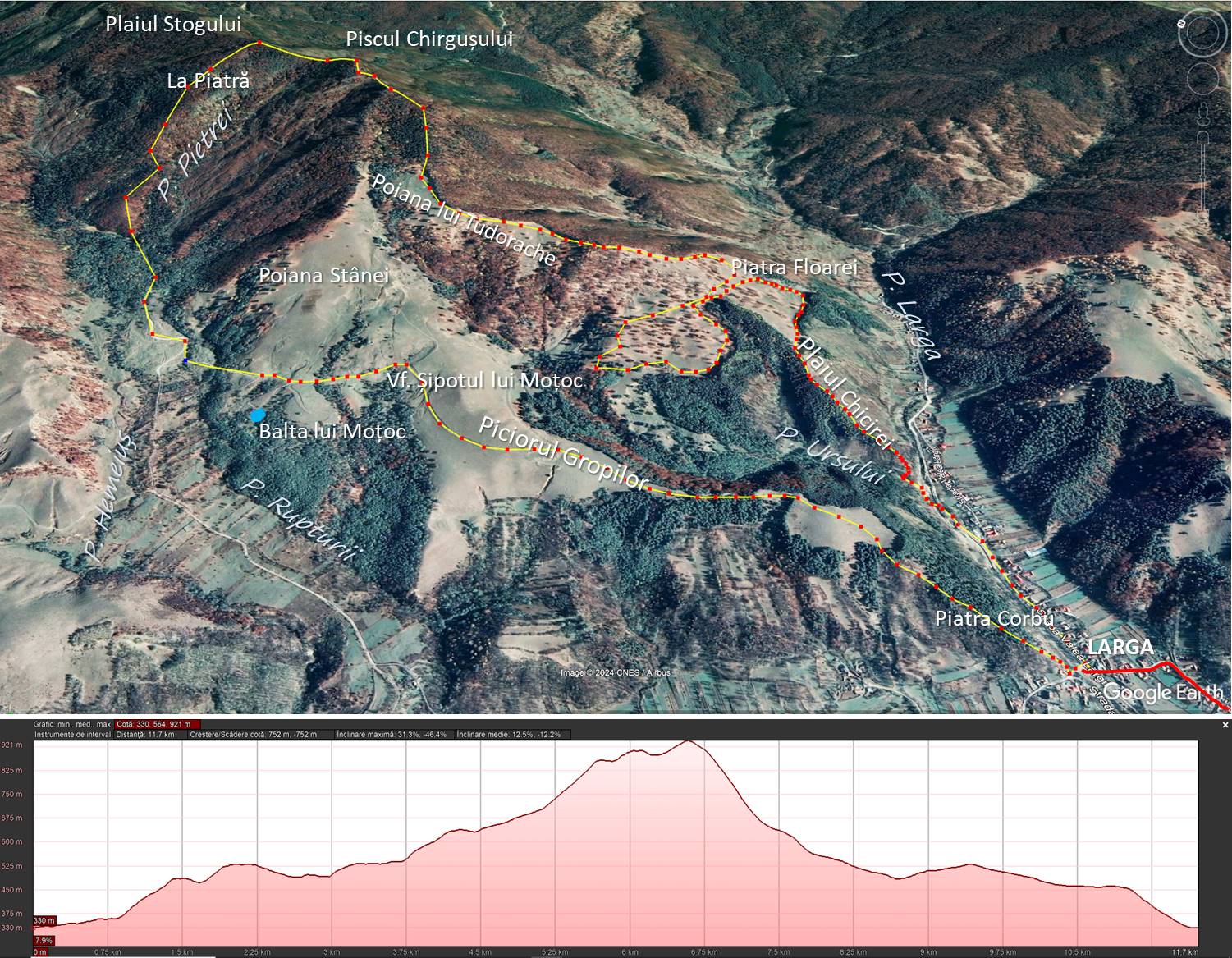Click the North compass look-around ring
Screen dimensions: 1232x958
coord(1202,34)
